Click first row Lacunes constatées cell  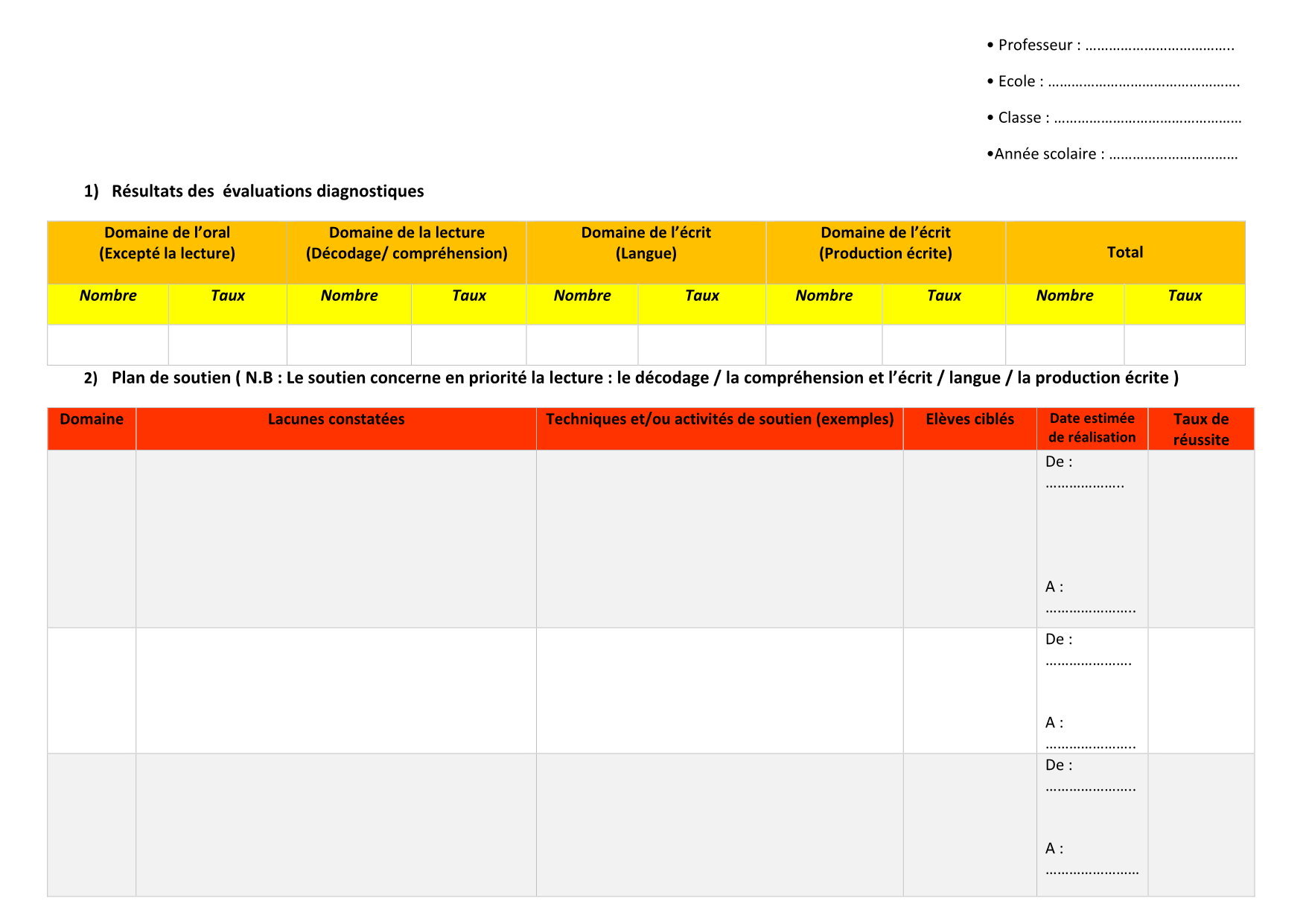click(336, 539)
